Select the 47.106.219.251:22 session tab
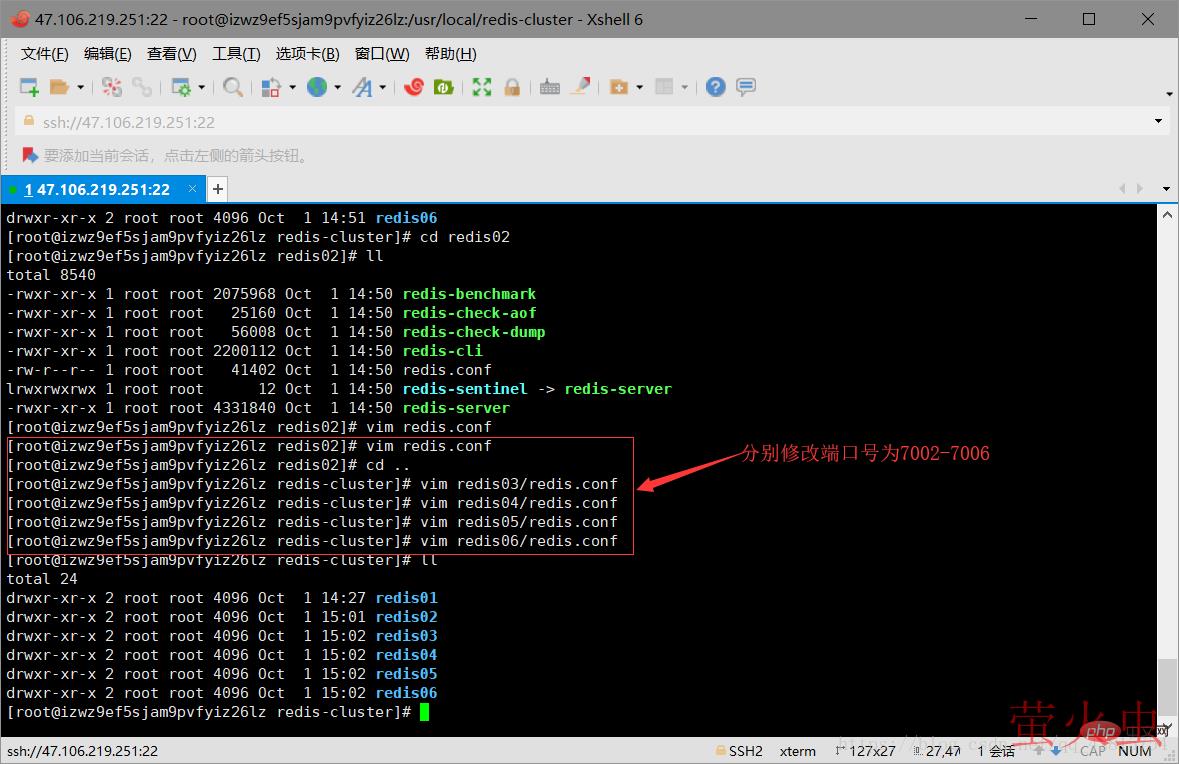This screenshot has width=1179, height=764. [100, 189]
